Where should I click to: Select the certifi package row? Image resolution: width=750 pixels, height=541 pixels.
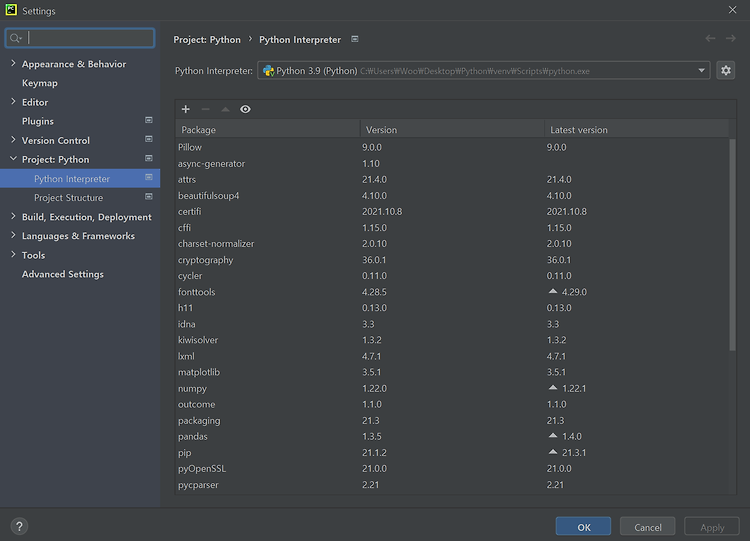click(x=452, y=211)
